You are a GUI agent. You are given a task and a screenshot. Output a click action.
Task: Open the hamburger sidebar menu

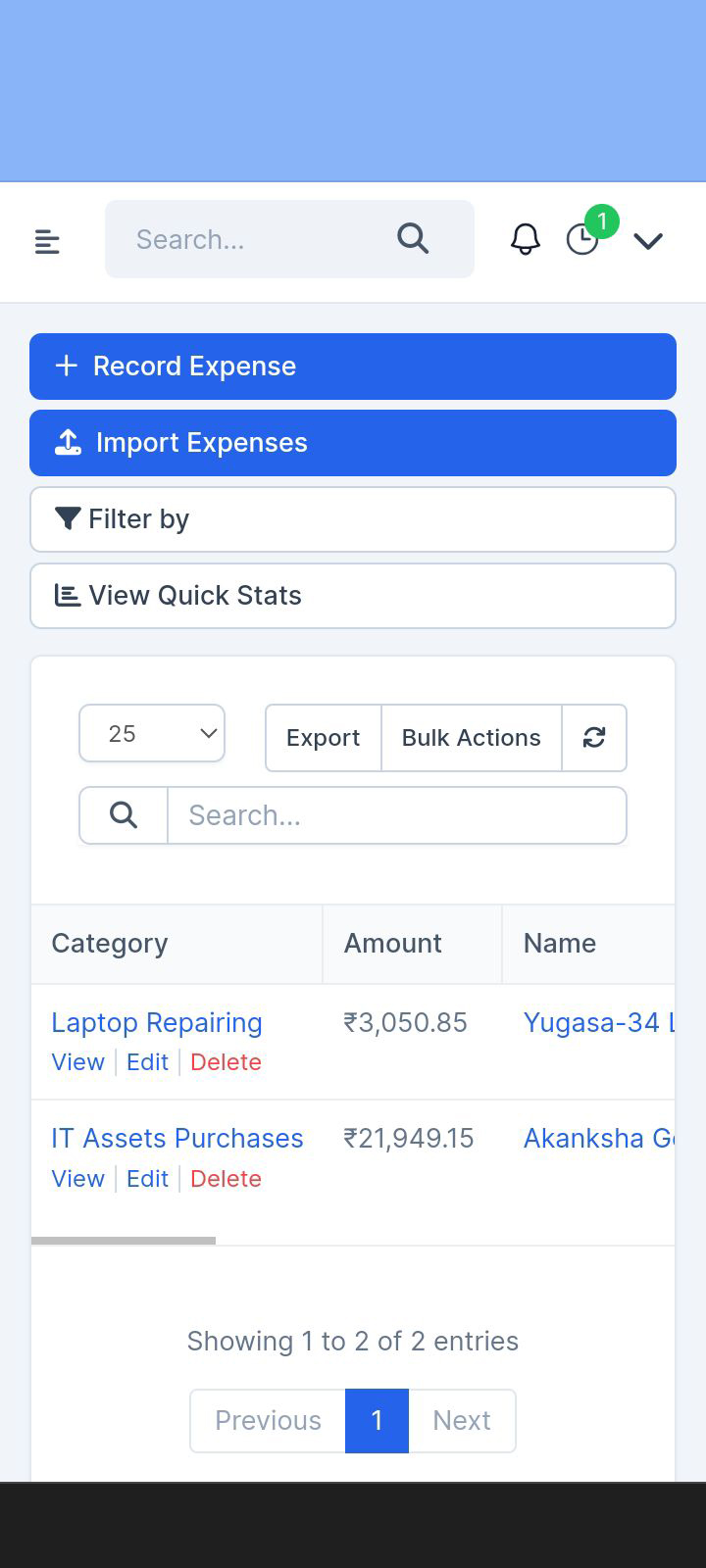[47, 241]
